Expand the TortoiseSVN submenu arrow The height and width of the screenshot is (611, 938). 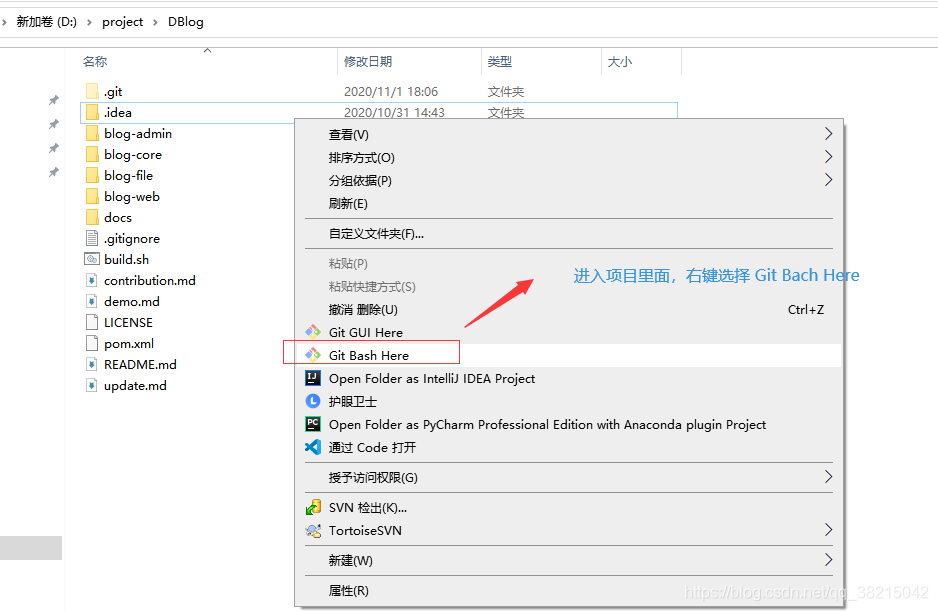(829, 530)
